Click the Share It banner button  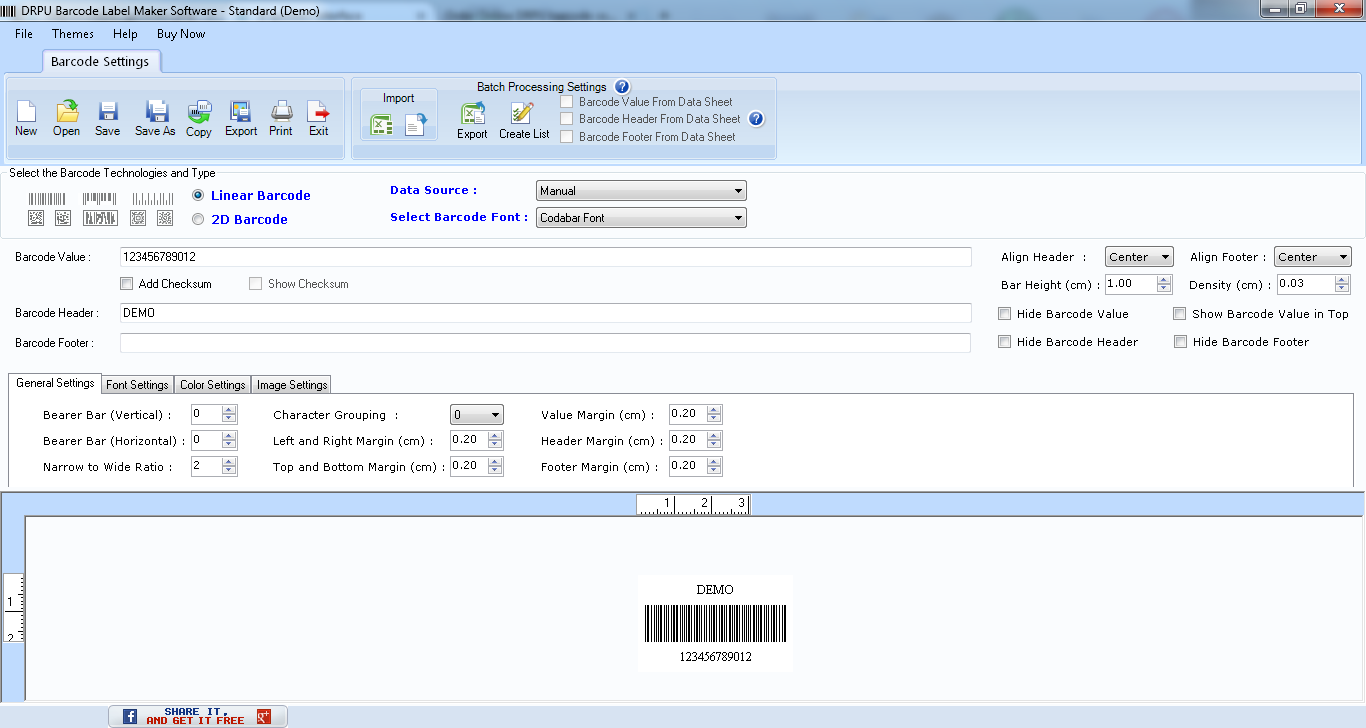pyautogui.click(x=197, y=716)
